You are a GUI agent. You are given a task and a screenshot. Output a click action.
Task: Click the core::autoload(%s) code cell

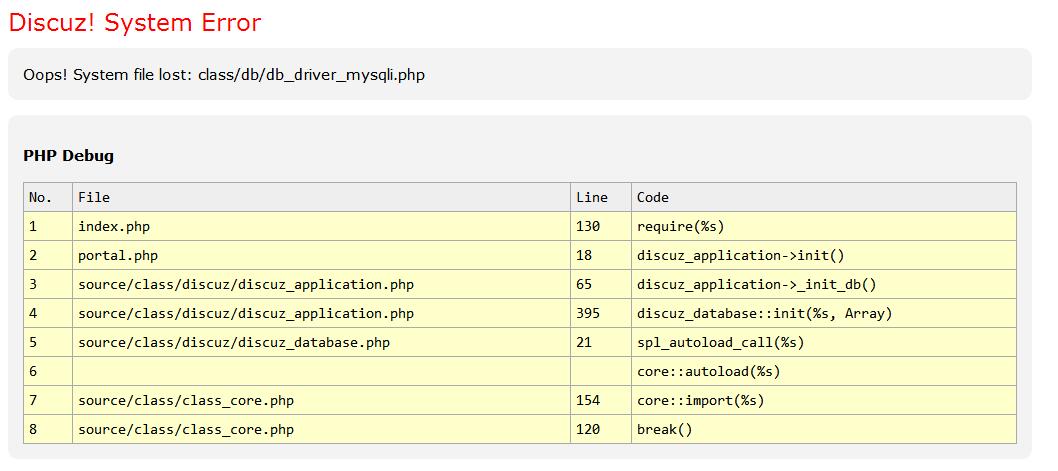point(824,372)
